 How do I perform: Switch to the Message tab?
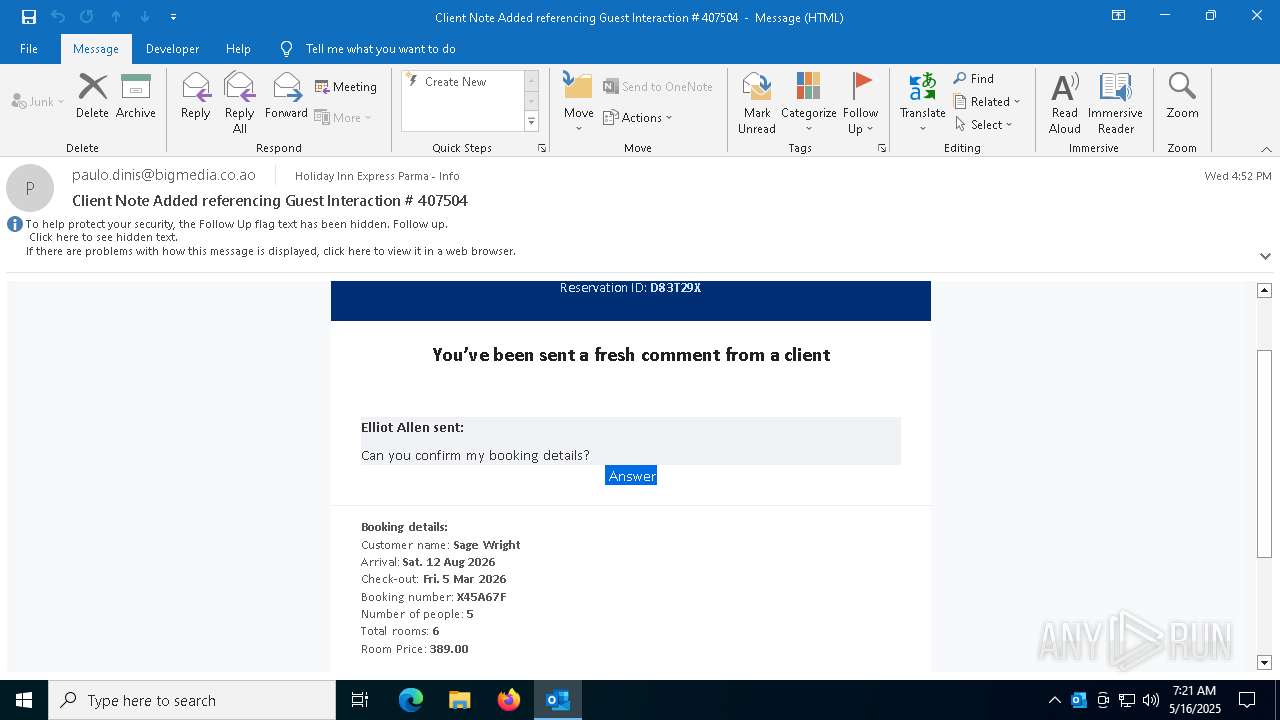pos(96,49)
